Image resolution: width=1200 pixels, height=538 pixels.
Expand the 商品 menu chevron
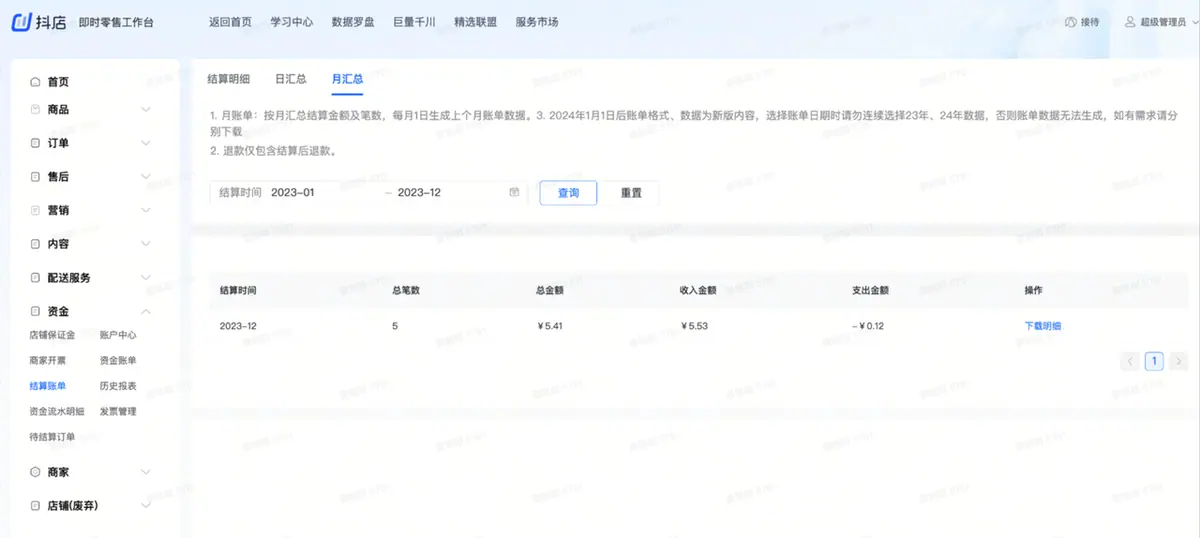click(146, 109)
